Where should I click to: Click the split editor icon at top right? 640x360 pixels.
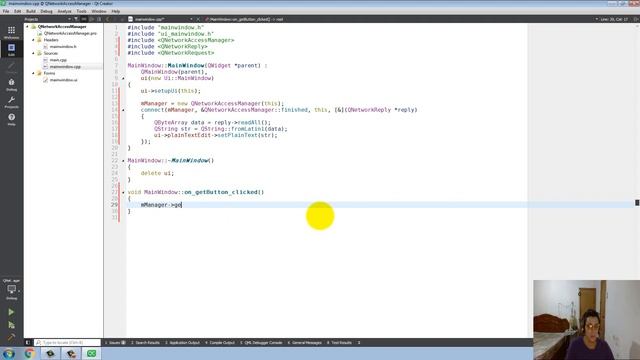pos(636,19)
